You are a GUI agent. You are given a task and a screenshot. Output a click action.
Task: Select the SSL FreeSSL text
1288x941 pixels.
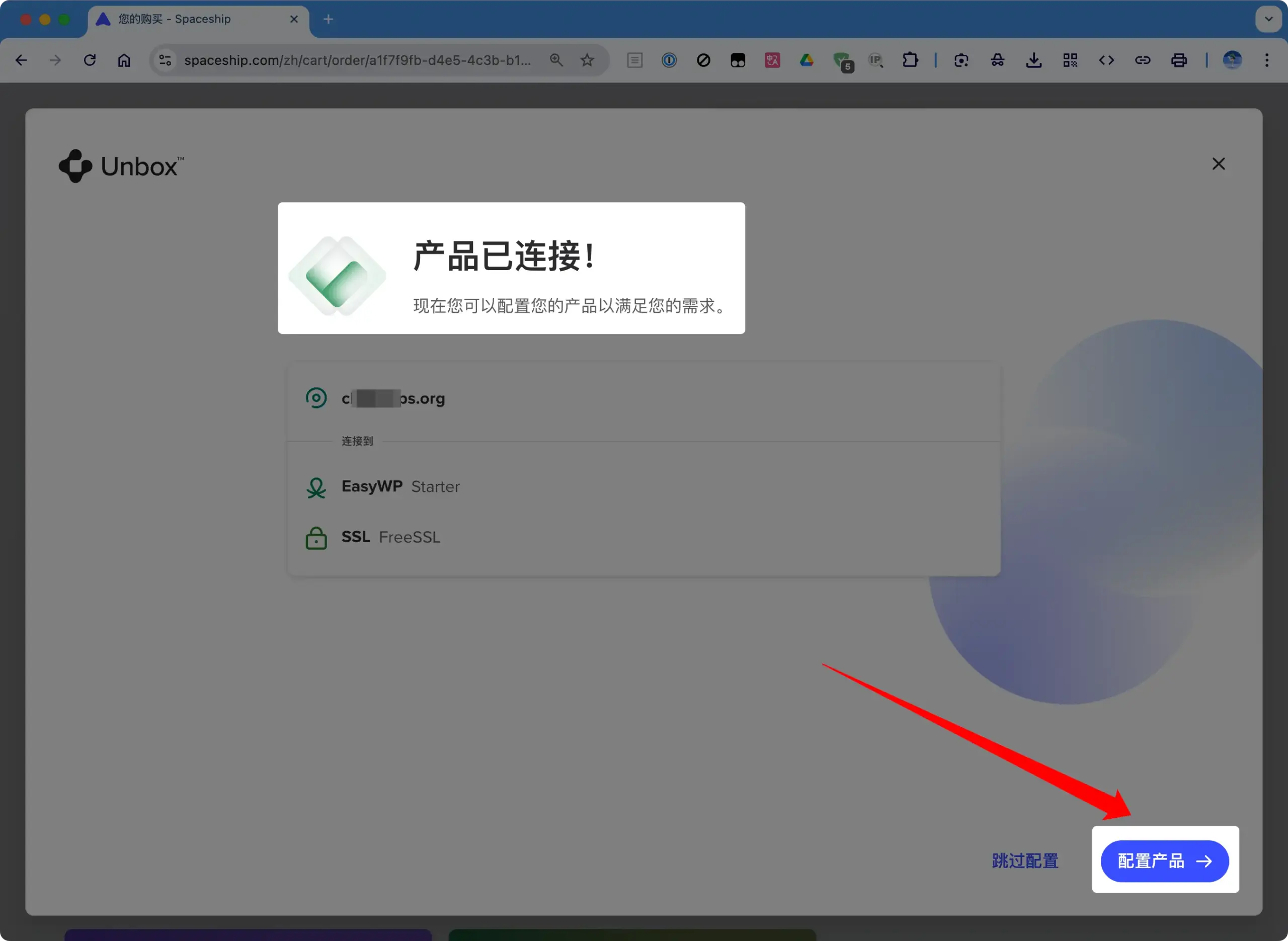coord(391,537)
